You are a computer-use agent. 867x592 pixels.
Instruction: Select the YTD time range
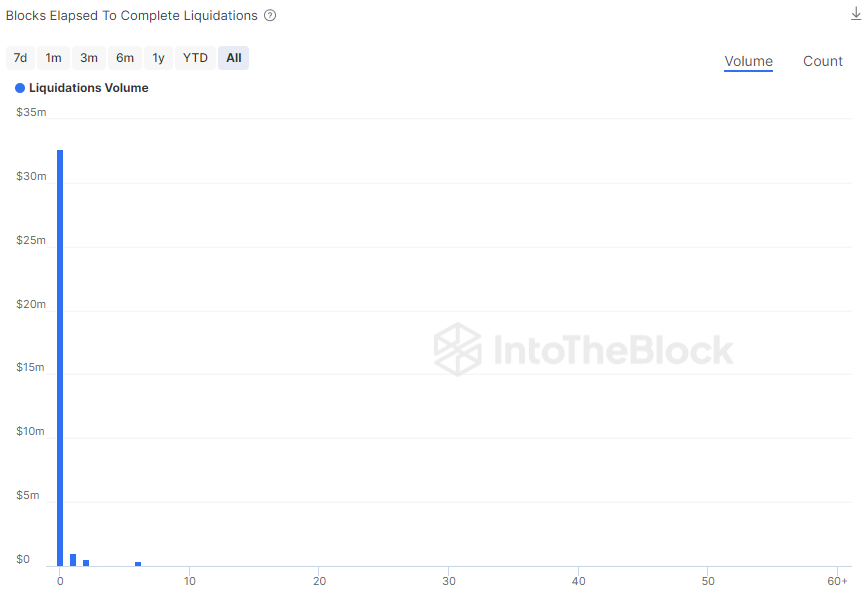pos(195,58)
